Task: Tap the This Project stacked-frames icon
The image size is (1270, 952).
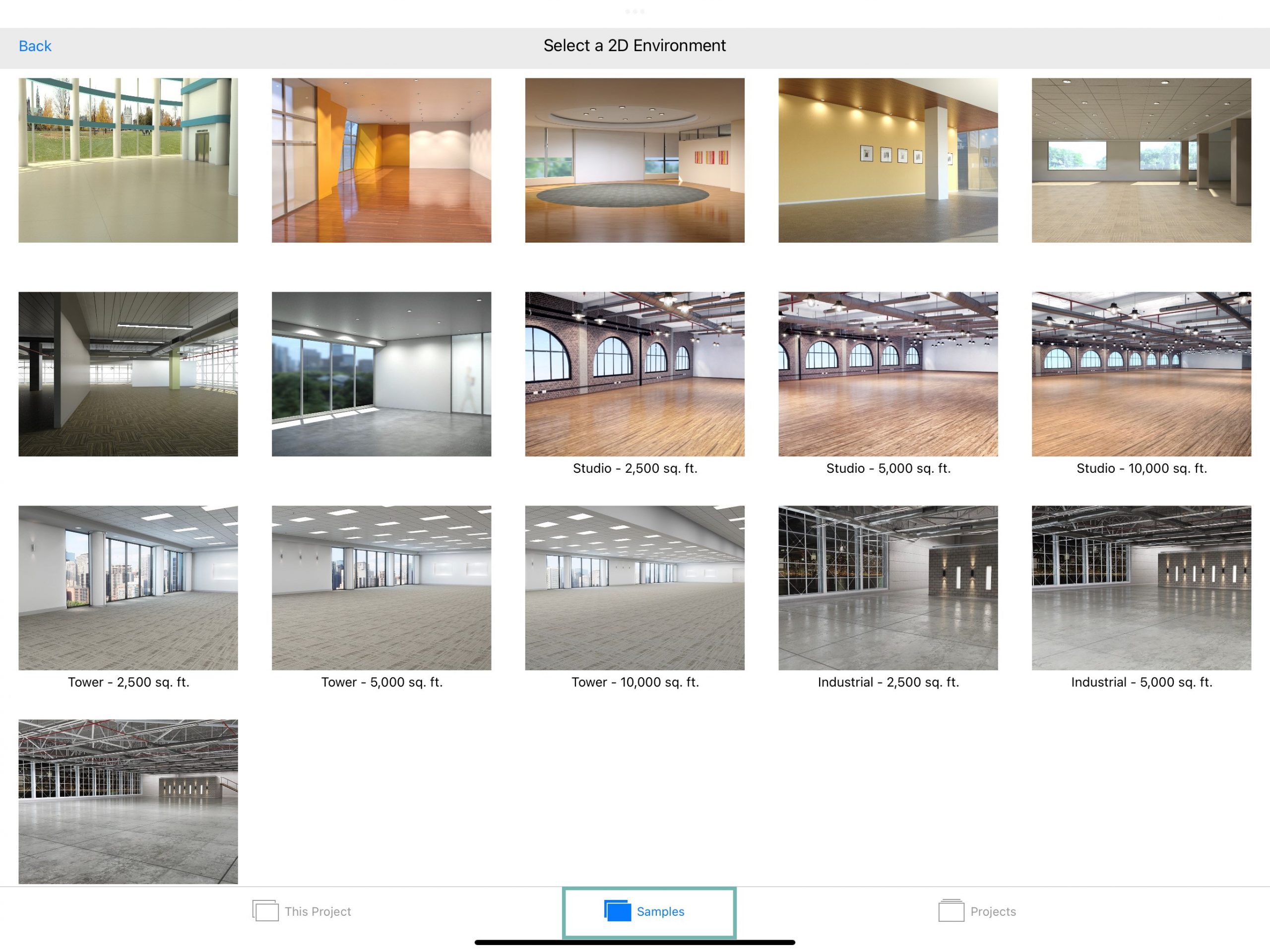Action: point(265,911)
